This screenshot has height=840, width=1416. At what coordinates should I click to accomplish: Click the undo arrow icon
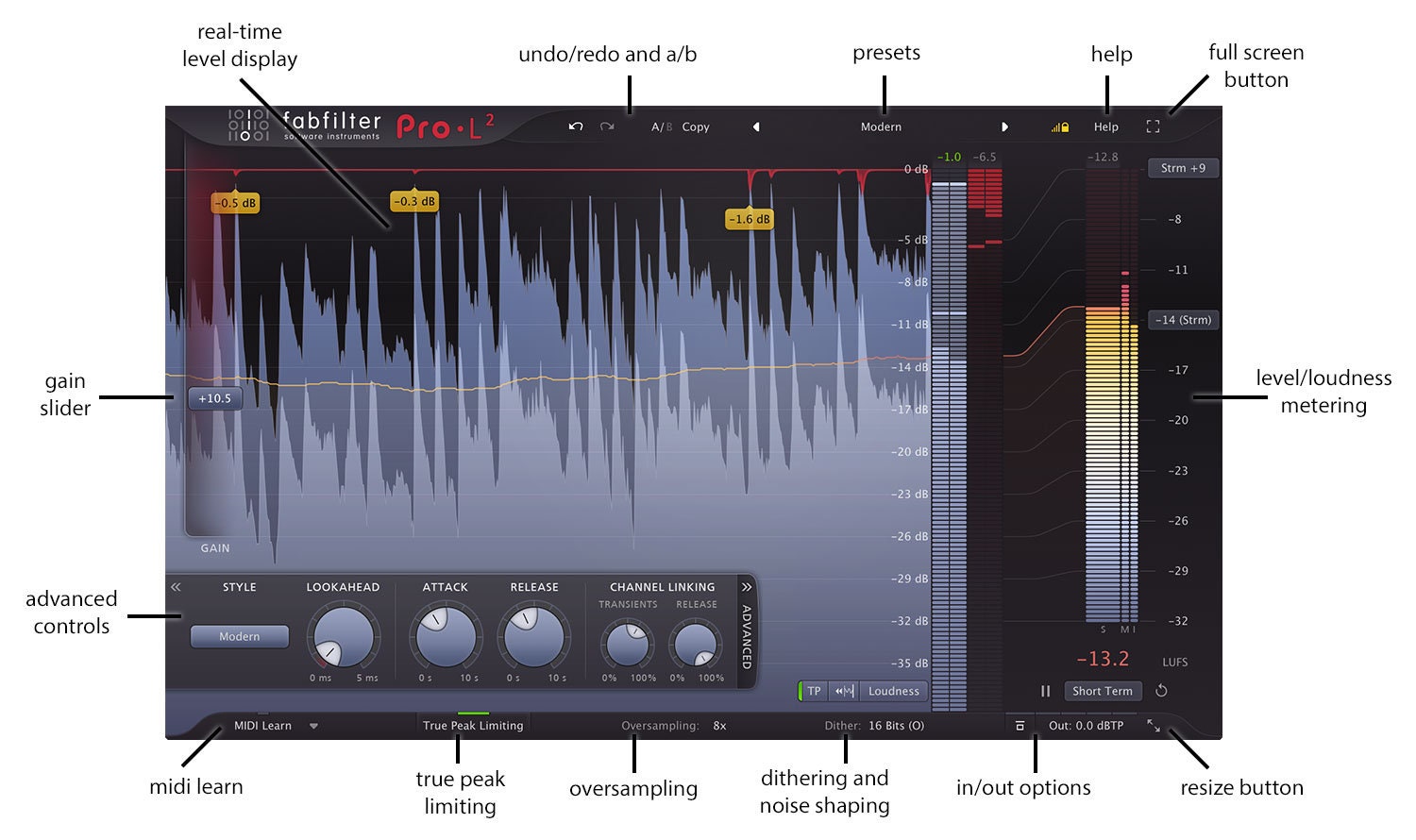(x=576, y=126)
